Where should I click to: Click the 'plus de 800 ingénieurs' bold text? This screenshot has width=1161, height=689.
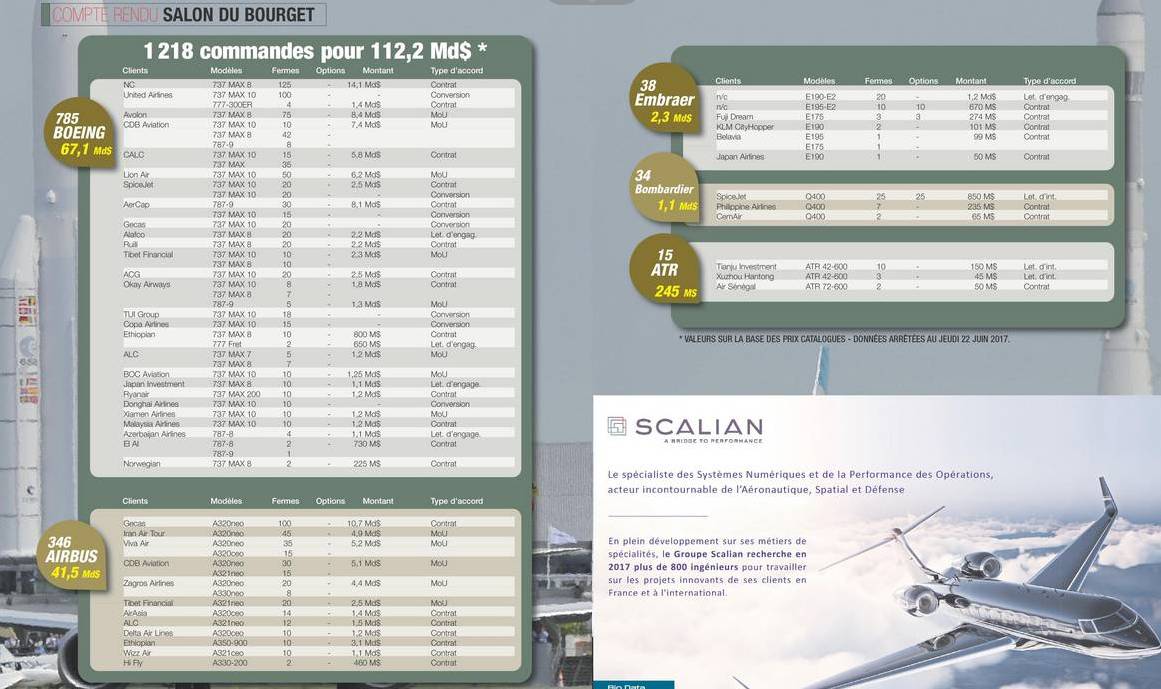(686, 567)
